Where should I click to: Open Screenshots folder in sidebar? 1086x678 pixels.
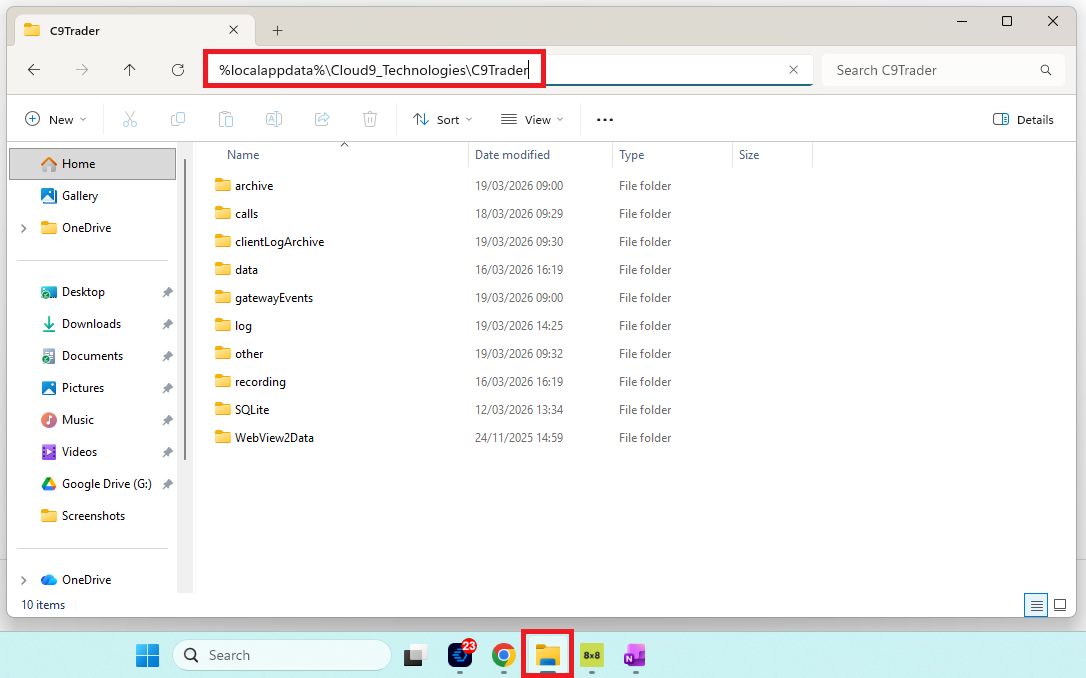tap(93, 516)
